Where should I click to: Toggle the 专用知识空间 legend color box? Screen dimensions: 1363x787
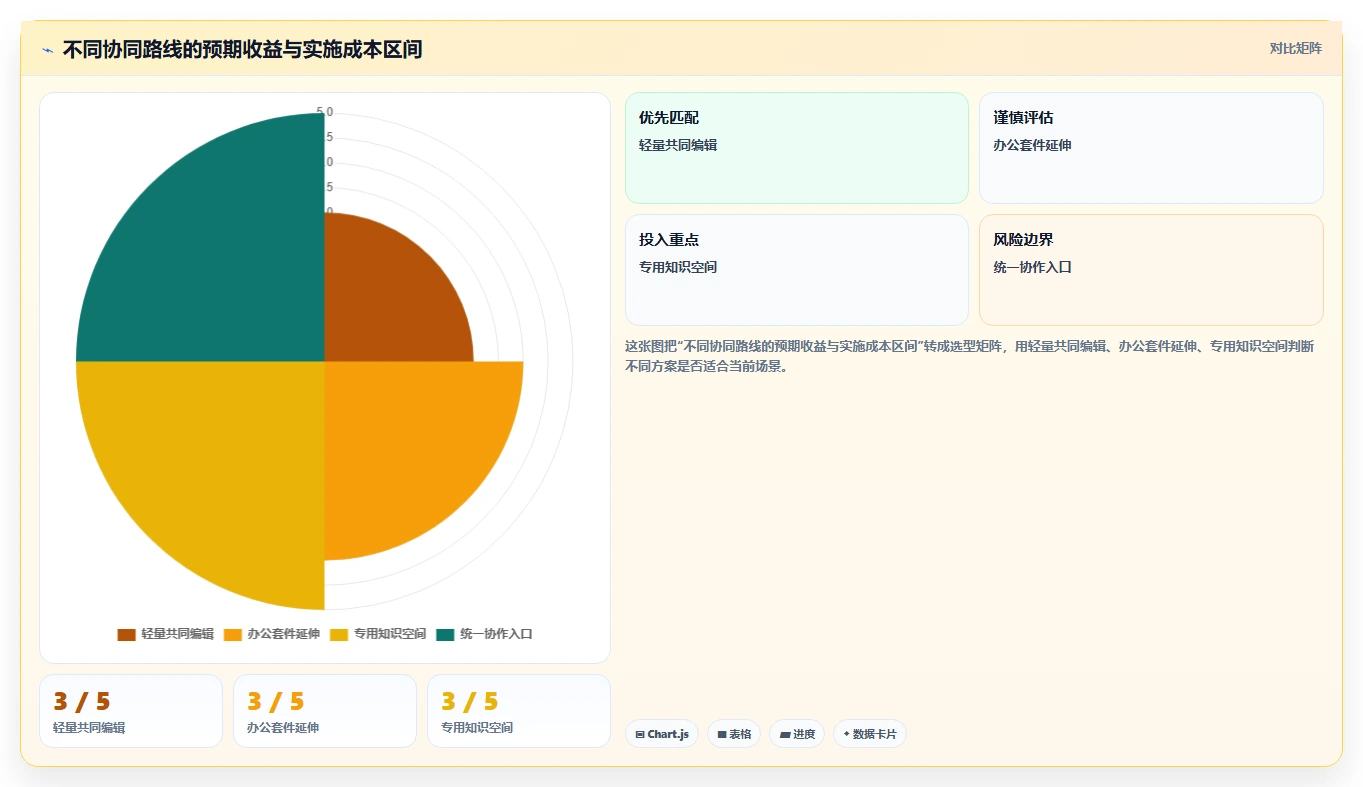(x=339, y=634)
